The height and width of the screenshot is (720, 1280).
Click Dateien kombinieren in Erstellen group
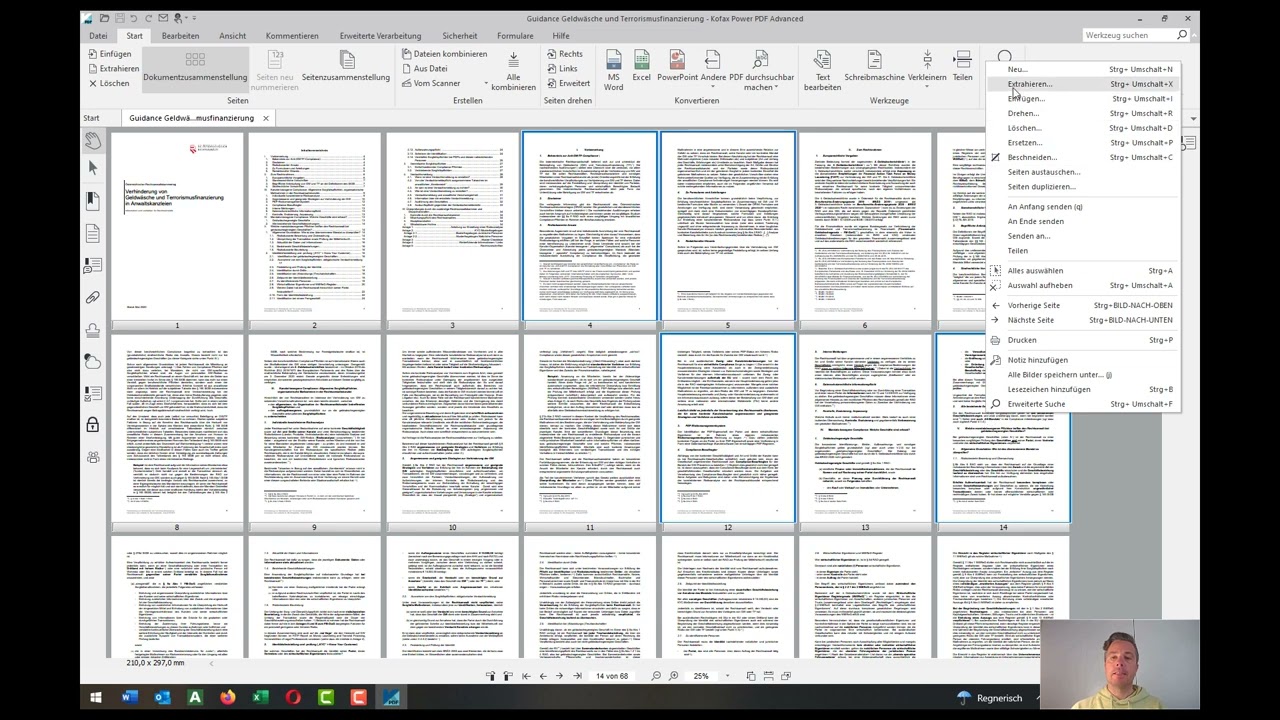[445, 54]
